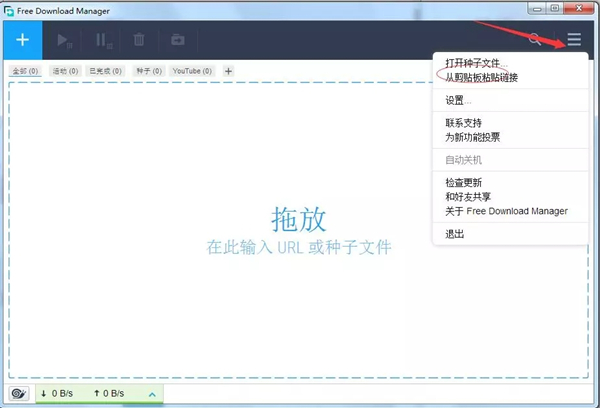
Task: Delete selected download with trash icon
Action: point(139,39)
